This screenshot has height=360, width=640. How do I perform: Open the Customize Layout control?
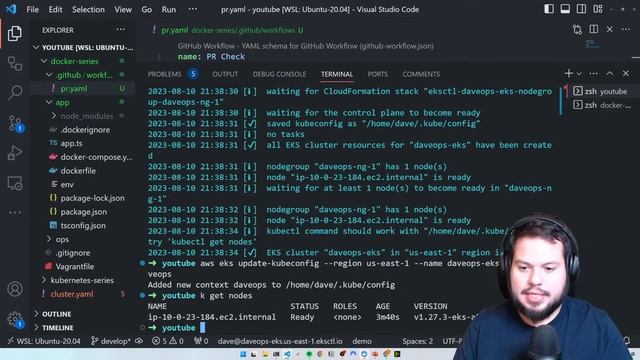coord(598,9)
